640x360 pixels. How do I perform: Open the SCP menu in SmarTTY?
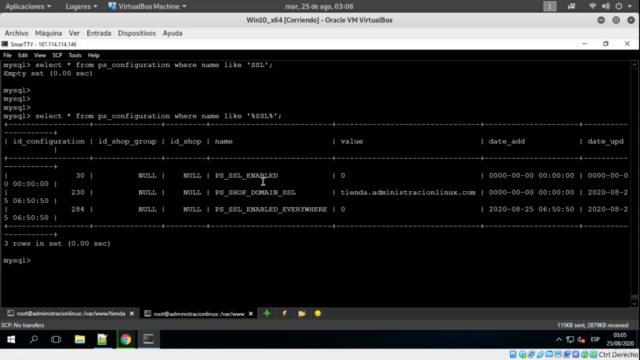click(x=57, y=55)
